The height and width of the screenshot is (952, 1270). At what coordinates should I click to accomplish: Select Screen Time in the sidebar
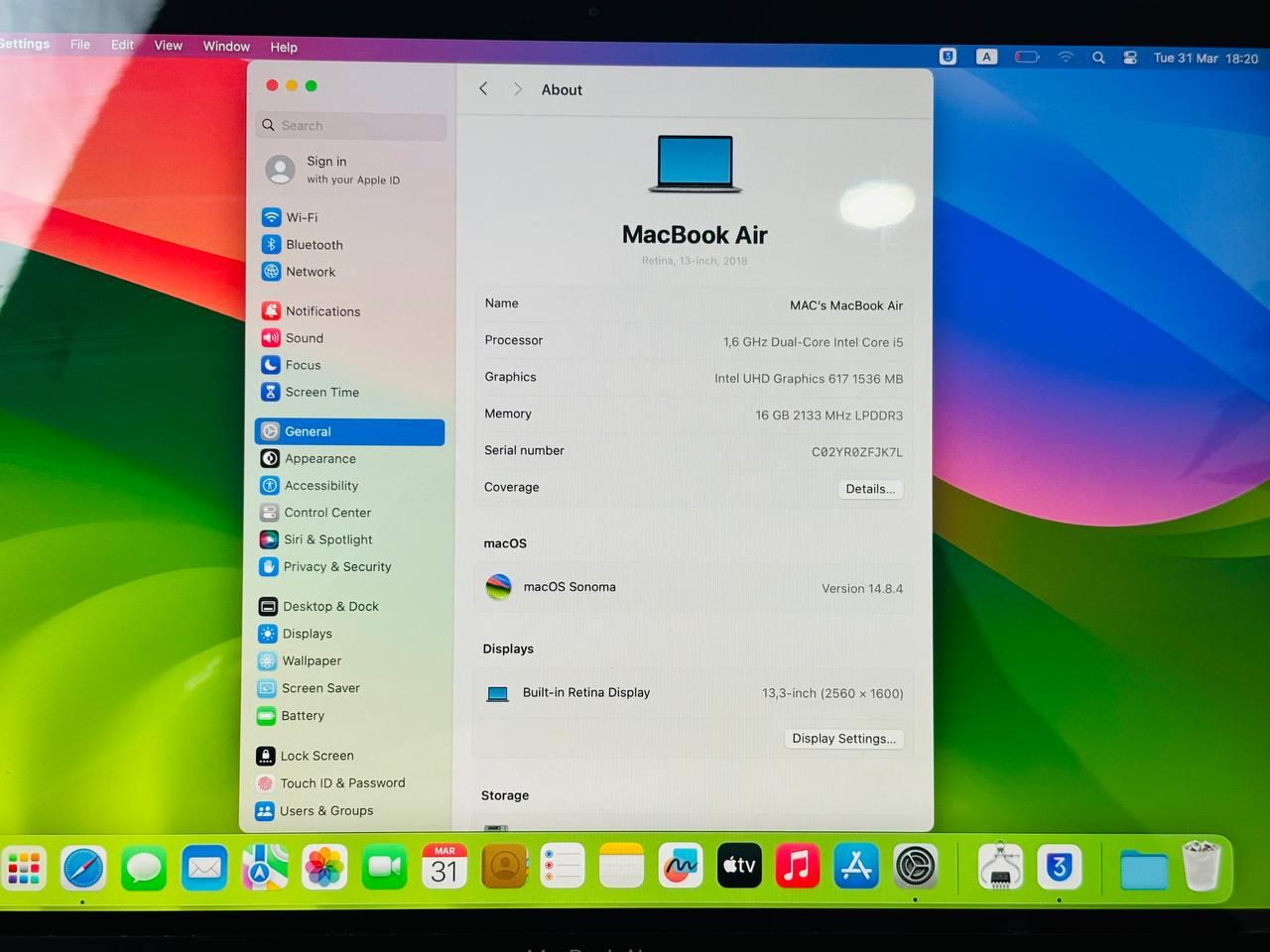tap(351, 392)
